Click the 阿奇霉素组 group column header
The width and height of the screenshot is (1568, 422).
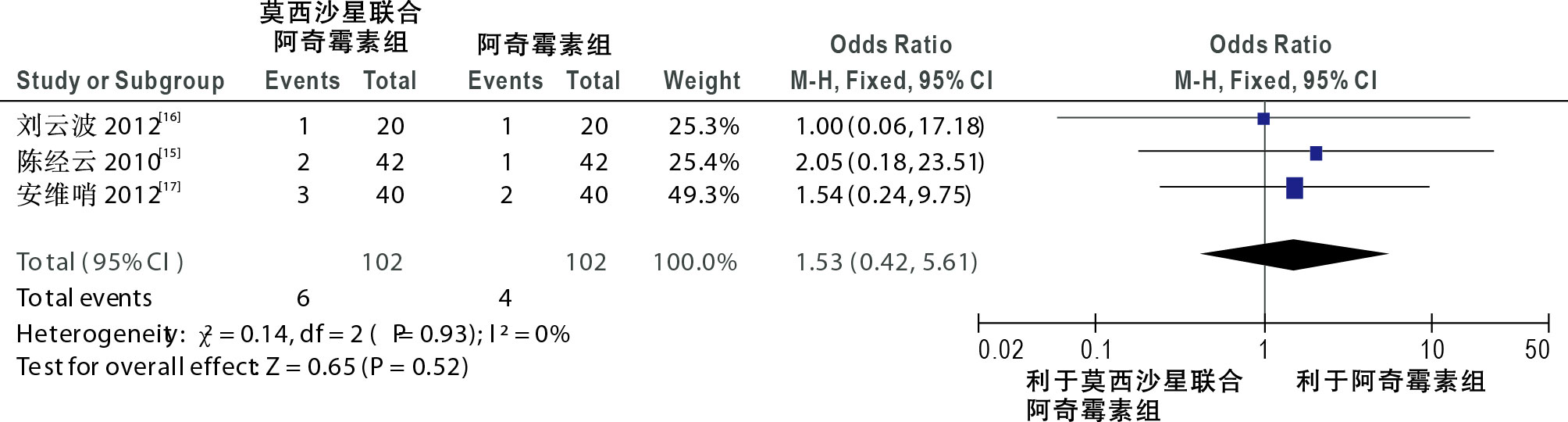[544, 45]
